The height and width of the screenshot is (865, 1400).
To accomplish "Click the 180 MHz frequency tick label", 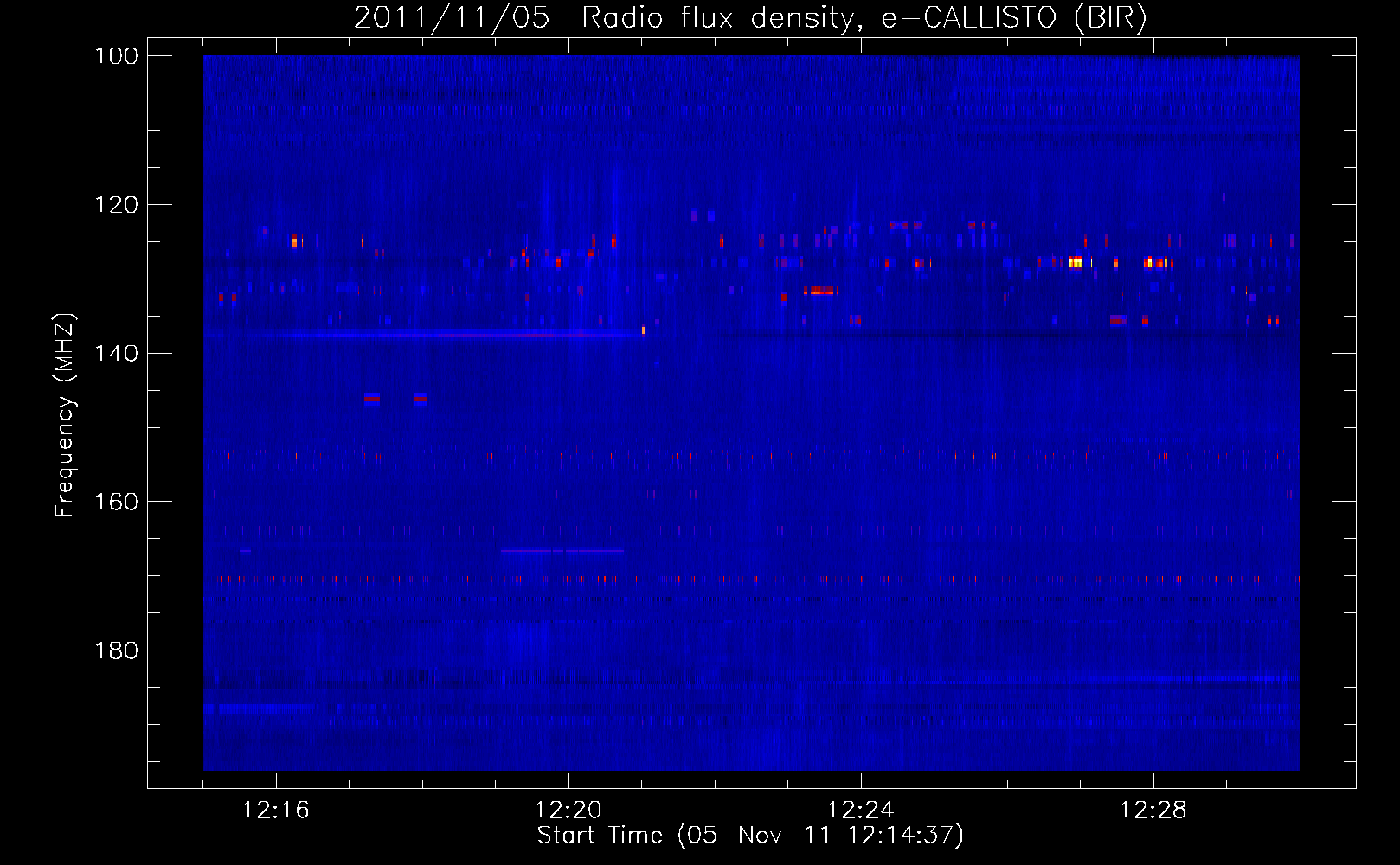I will 117,650.
